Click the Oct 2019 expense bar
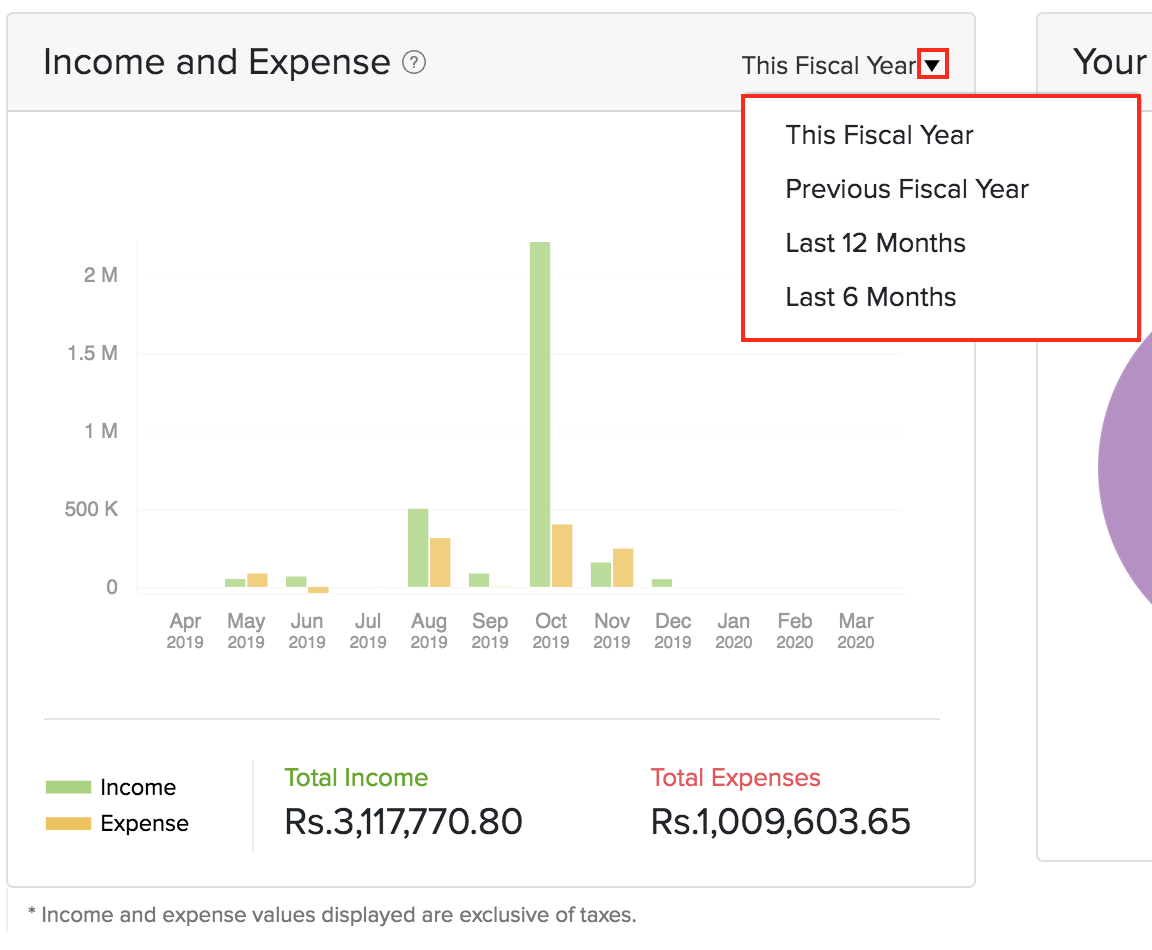 tap(562, 555)
